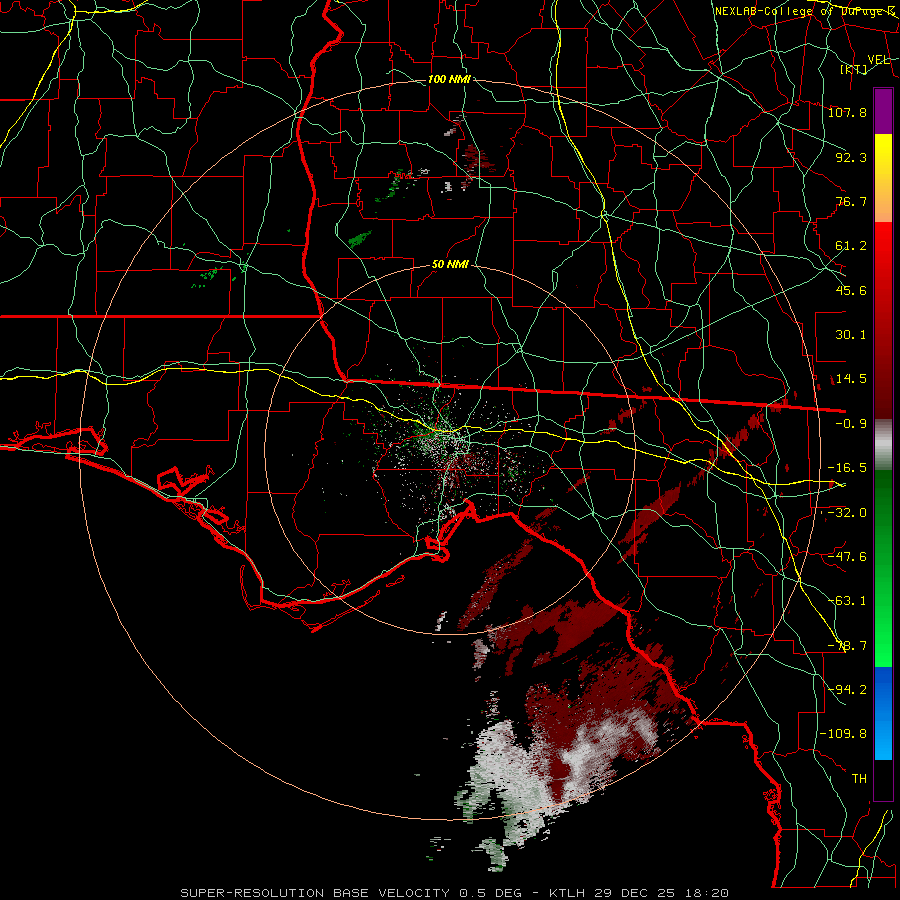Select the 61.2 velocity scale value
900x900 pixels.
851,246
